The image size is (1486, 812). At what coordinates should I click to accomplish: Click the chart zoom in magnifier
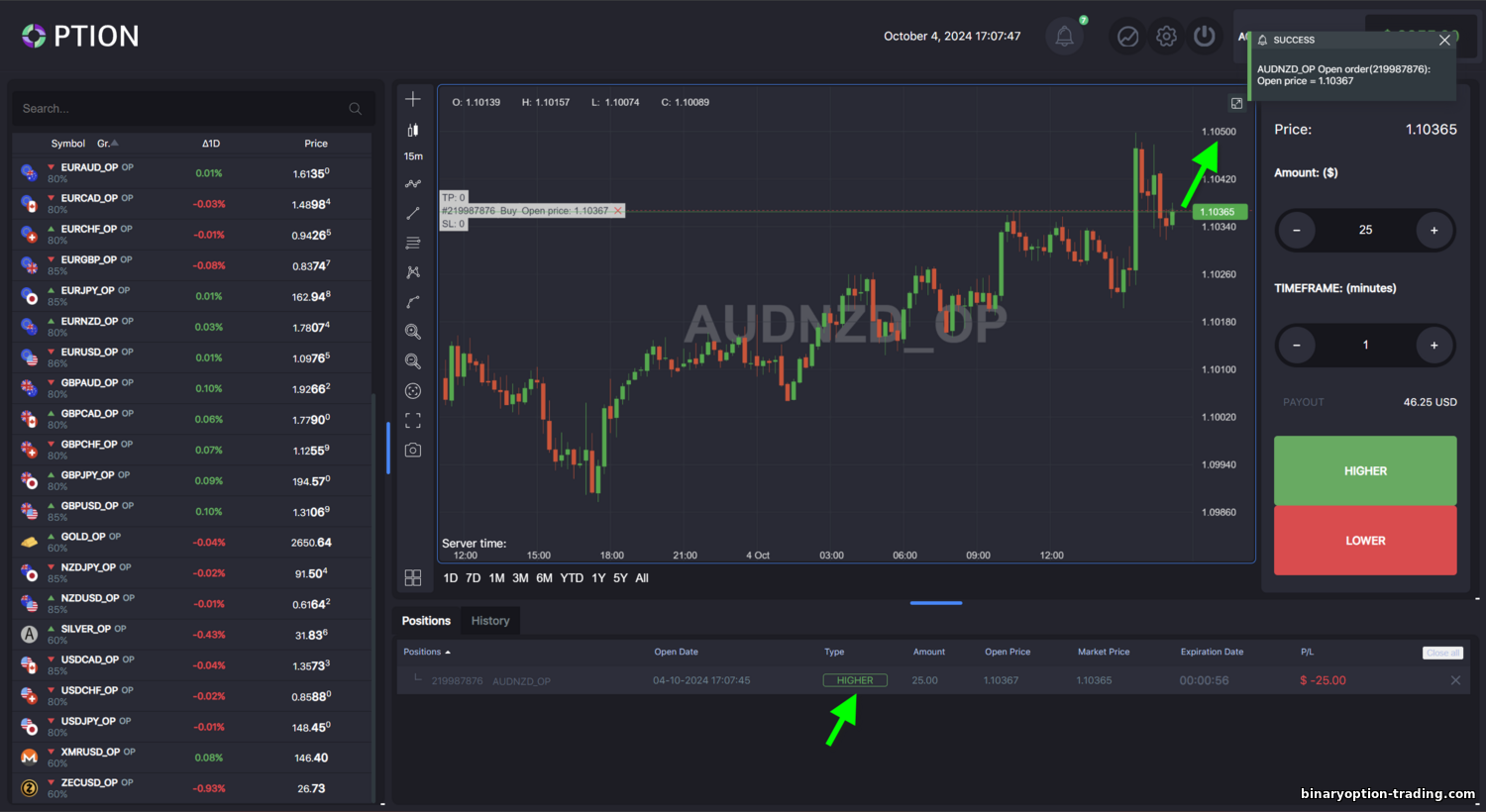coord(413,332)
